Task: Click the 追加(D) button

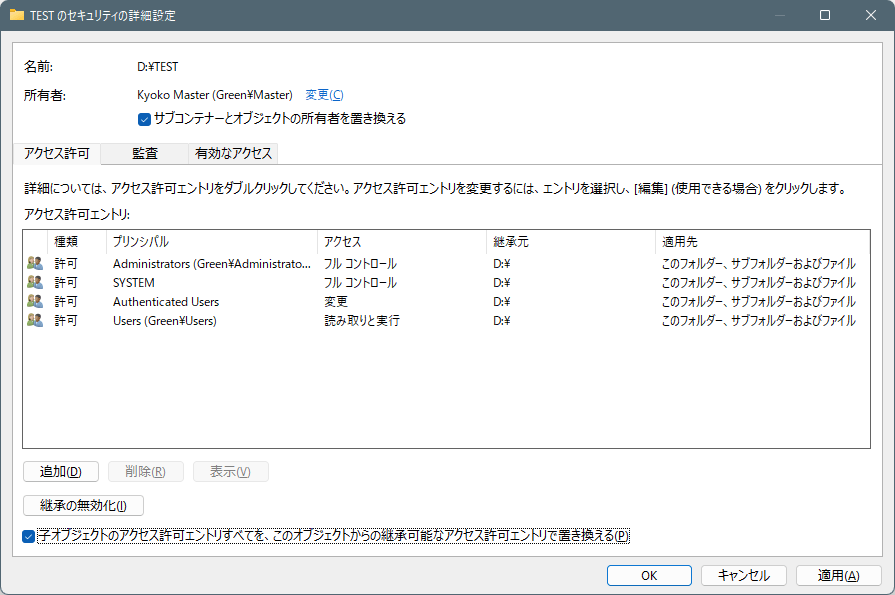Action: tap(61, 472)
